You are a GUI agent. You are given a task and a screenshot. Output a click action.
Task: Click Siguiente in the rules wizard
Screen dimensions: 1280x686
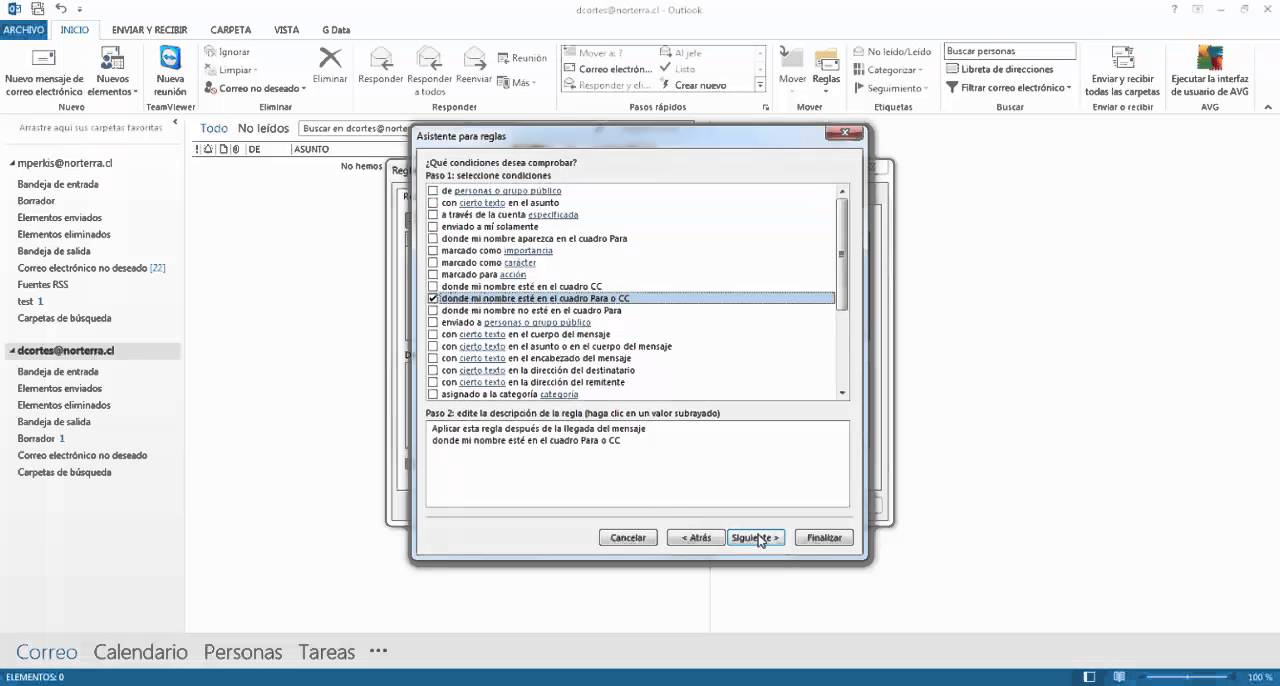pos(755,538)
